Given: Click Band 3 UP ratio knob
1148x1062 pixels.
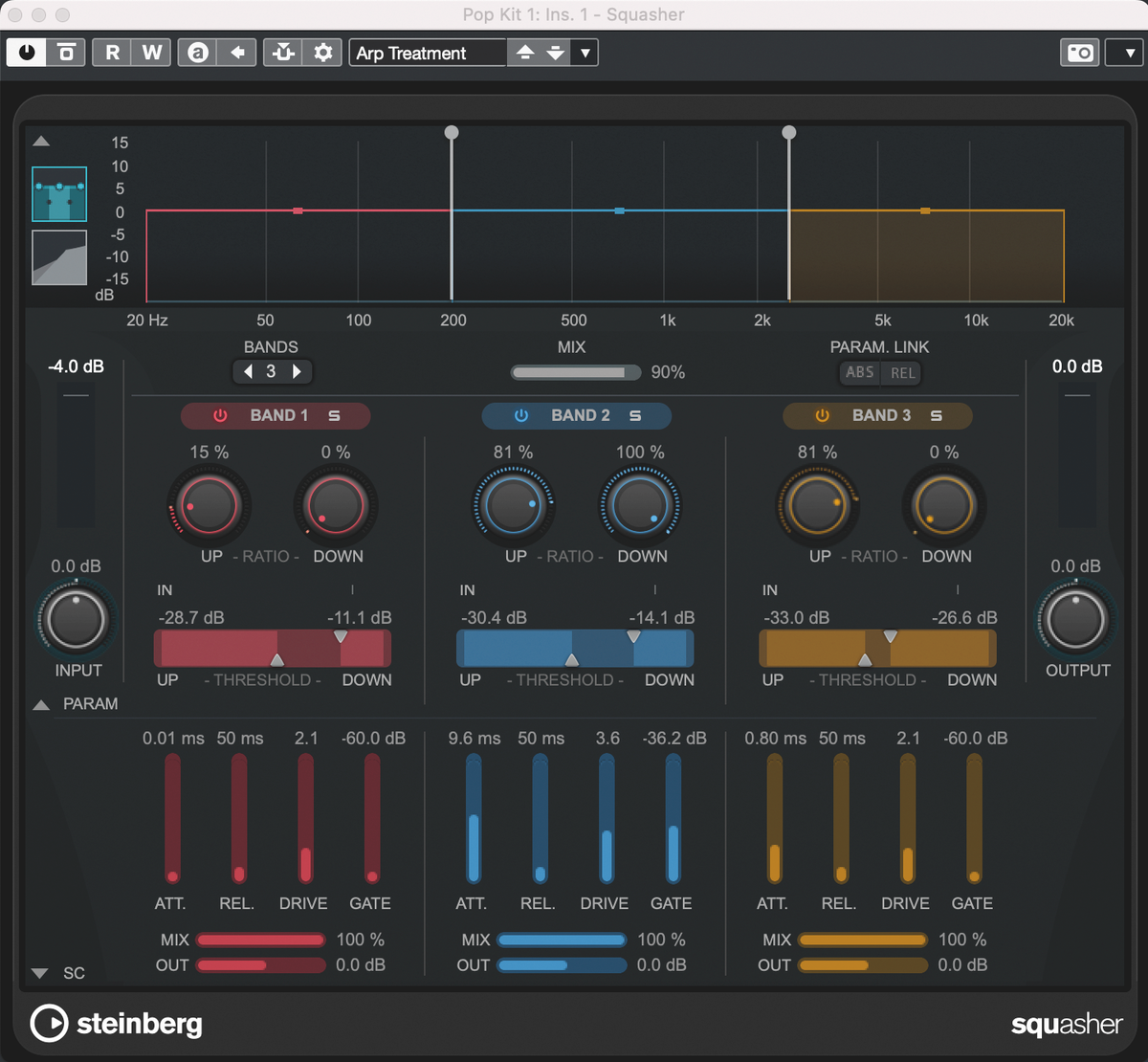Looking at the screenshot, I should tap(816, 504).
